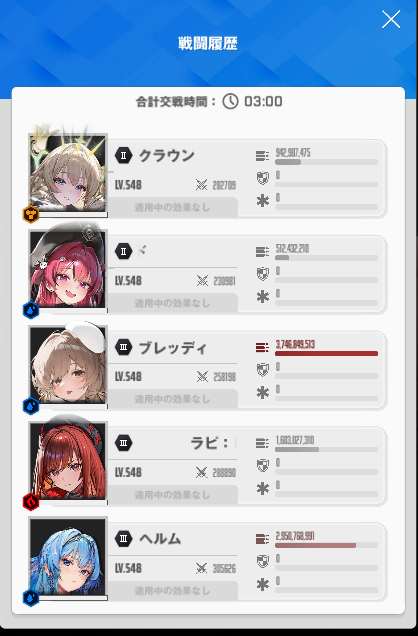Screen dimensions: 418x636
Task: Click クラウン's asterisk healing icon
Action: coord(263,201)
